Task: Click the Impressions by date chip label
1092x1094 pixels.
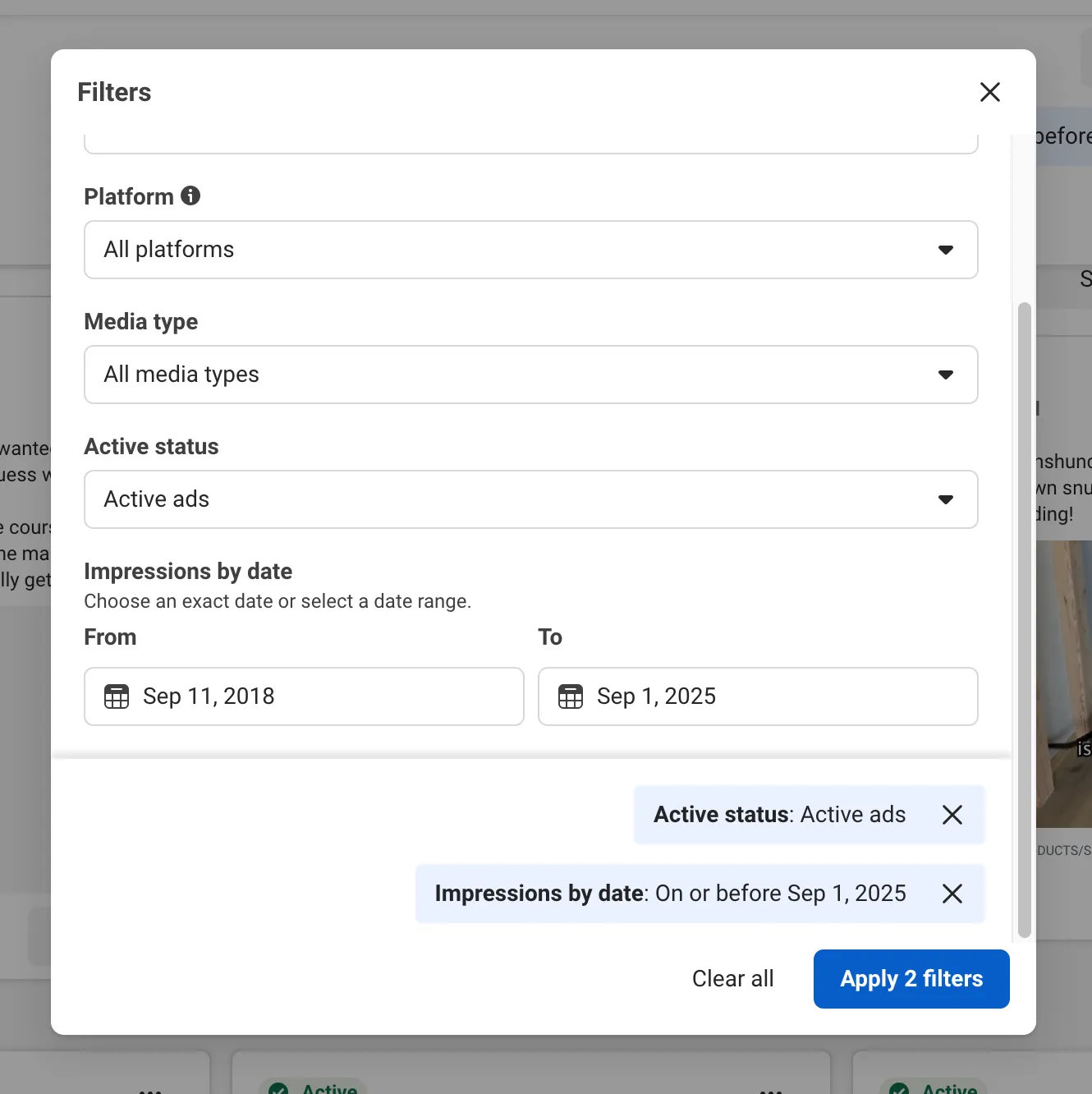Action: pos(670,894)
